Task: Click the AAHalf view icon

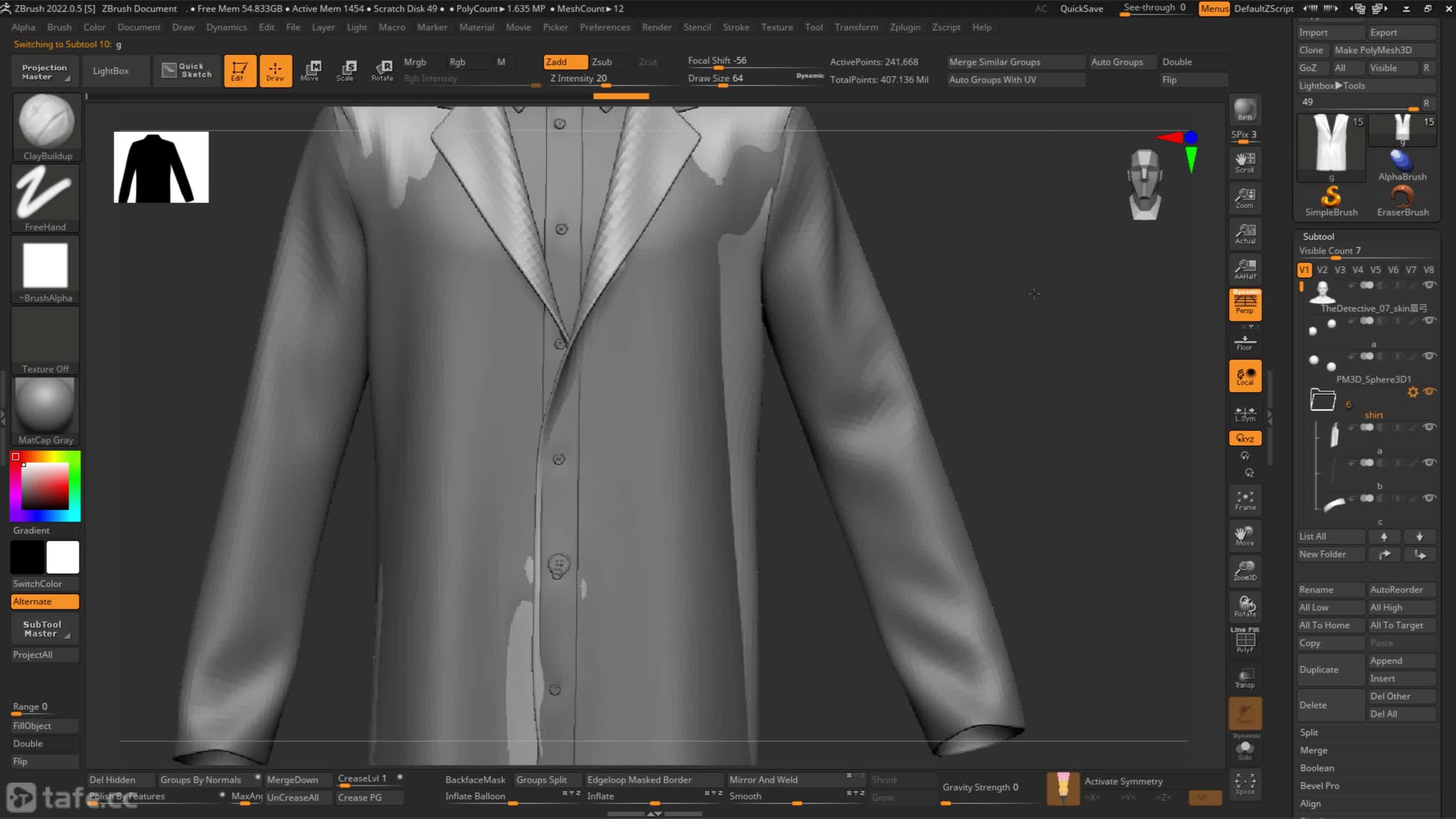Action: pyautogui.click(x=1245, y=270)
